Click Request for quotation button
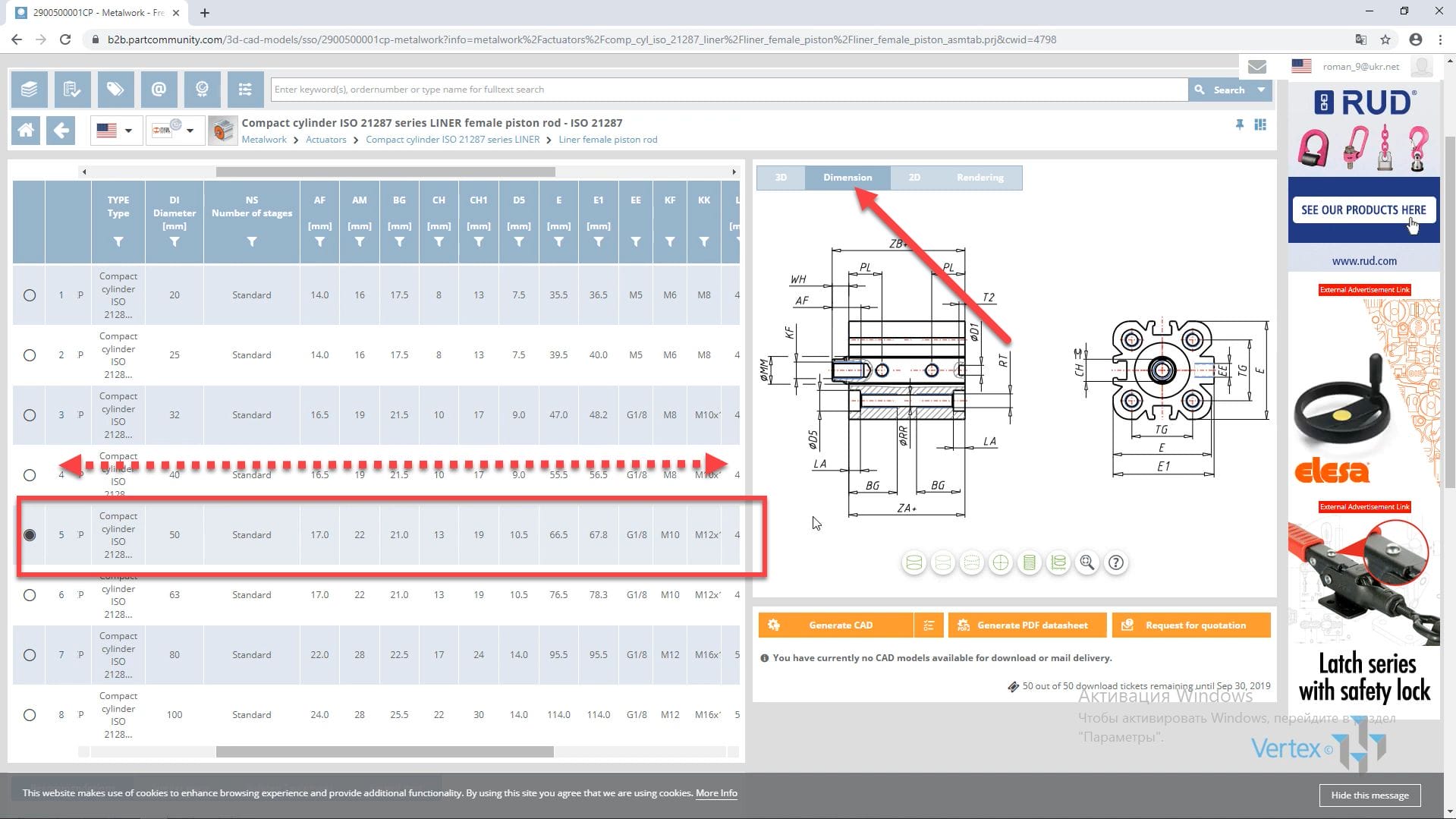The width and height of the screenshot is (1456, 819). click(x=1191, y=625)
